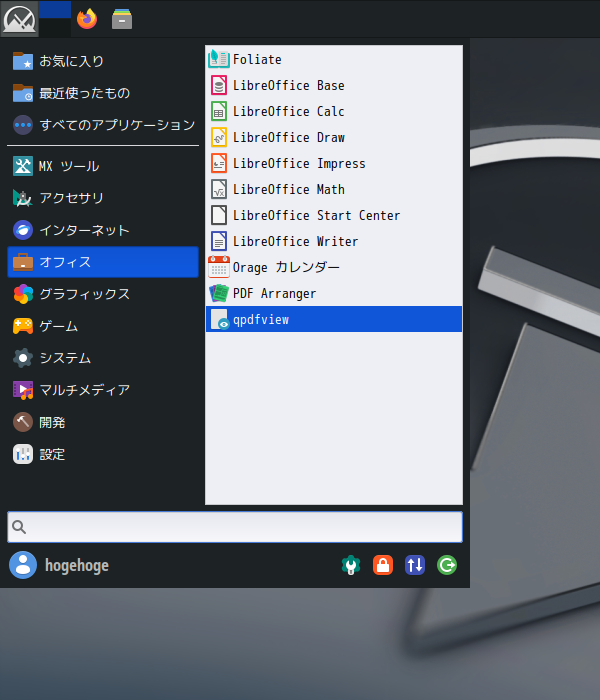Launch LibreOffice Calc
Image resolution: width=600 pixels, height=700 pixels.
click(334, 111)
